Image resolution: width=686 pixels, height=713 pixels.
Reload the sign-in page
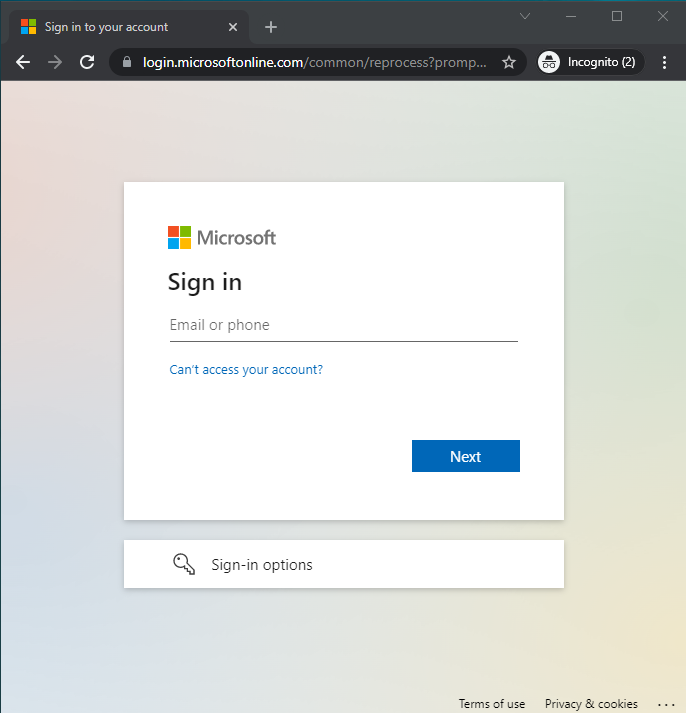(87, 62)
